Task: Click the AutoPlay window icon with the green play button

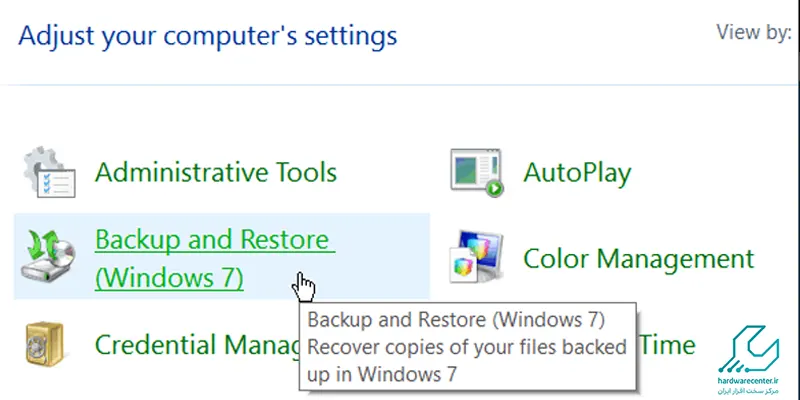Action: (x=477, y=172)
